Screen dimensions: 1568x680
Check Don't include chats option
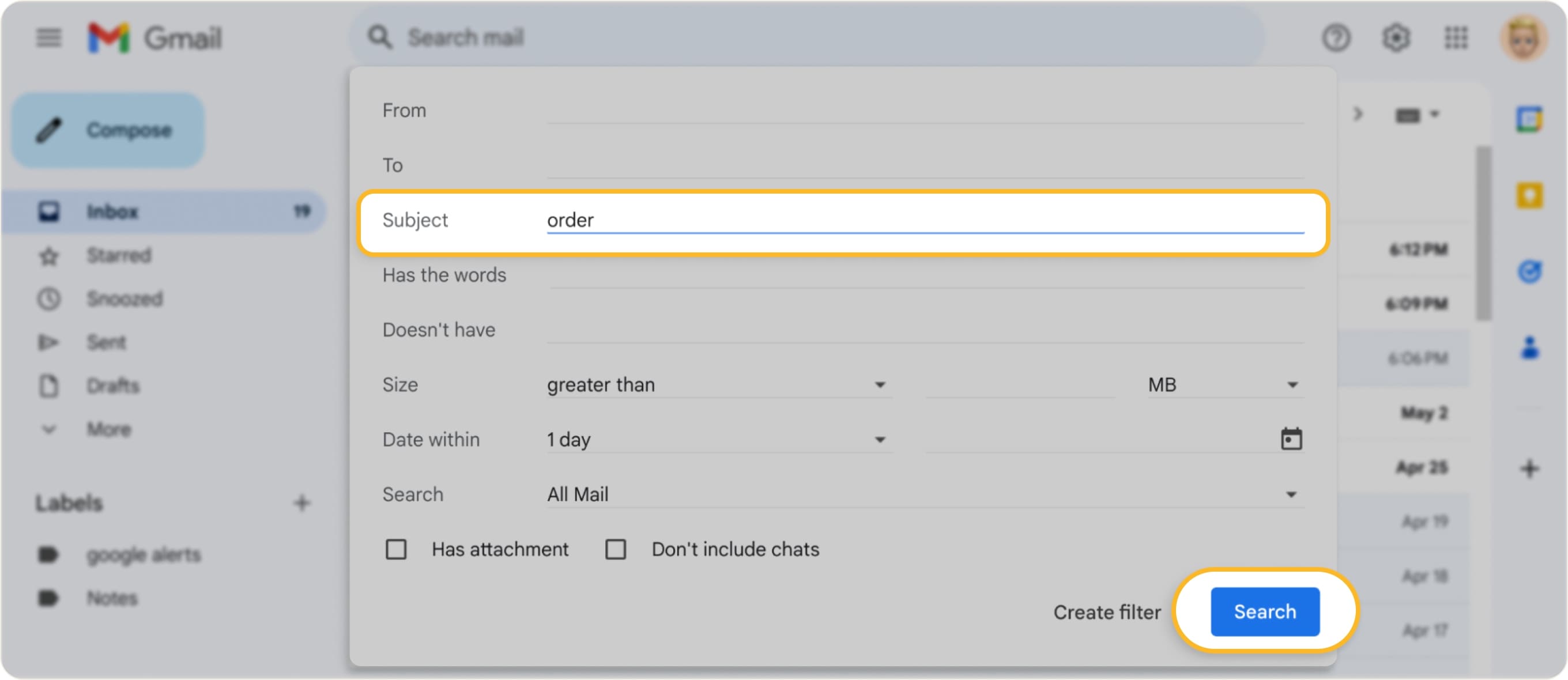pyautogui.click(x=617, y=549)
